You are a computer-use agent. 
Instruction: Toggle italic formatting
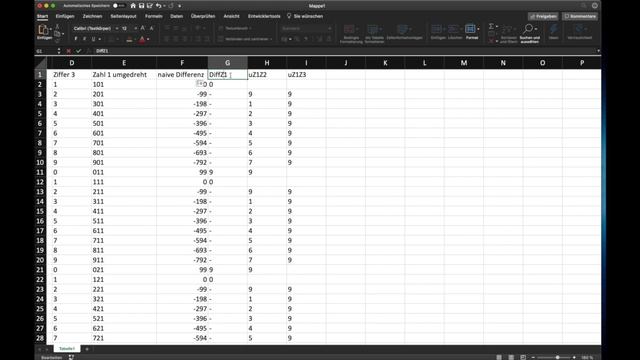(x=84, y=39)
